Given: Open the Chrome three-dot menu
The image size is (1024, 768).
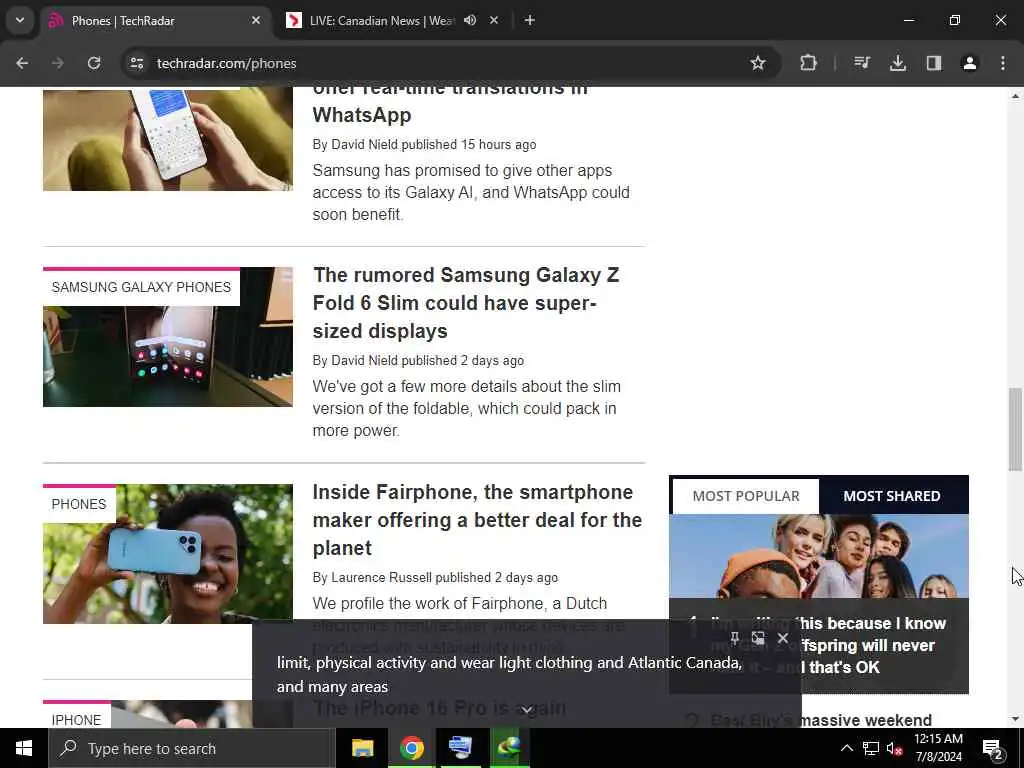Looking at the screenshot, I should click(1003, 63).
